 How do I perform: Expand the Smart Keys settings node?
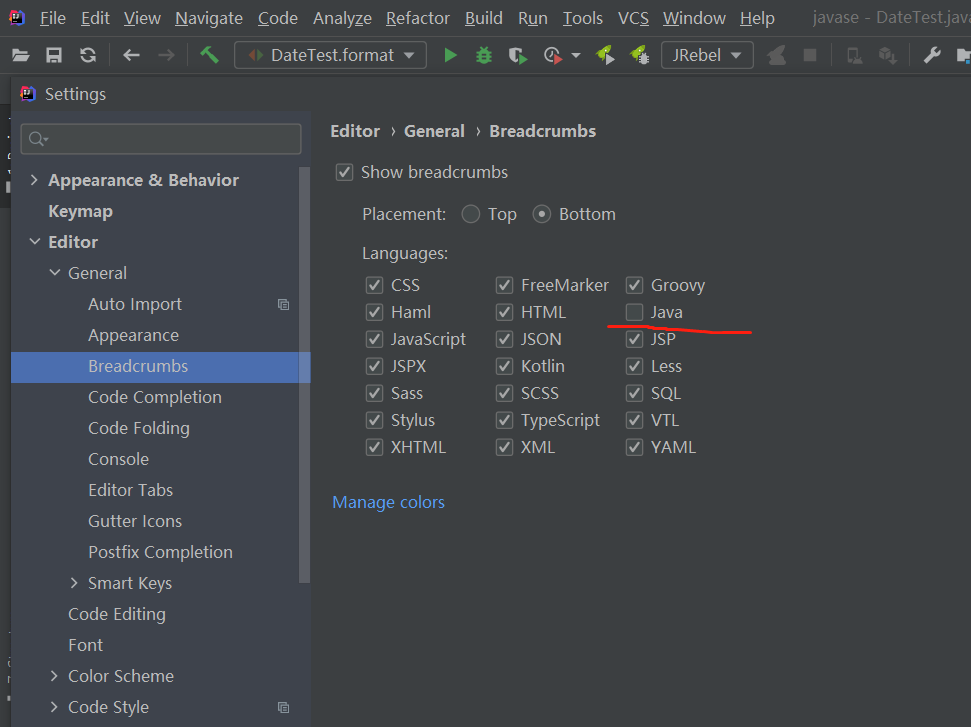tap(74, 582)
